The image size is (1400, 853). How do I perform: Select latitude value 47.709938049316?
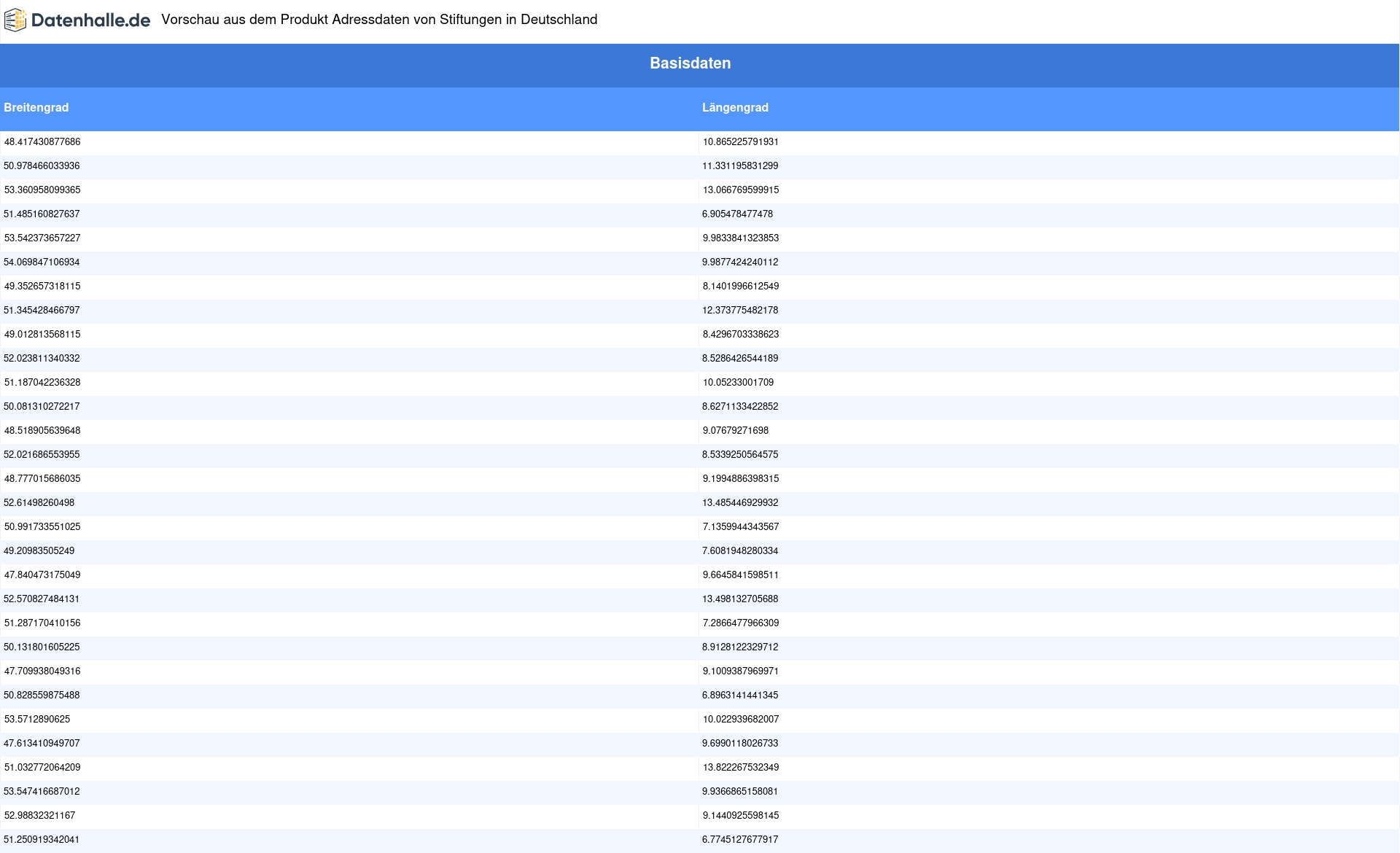42,671
